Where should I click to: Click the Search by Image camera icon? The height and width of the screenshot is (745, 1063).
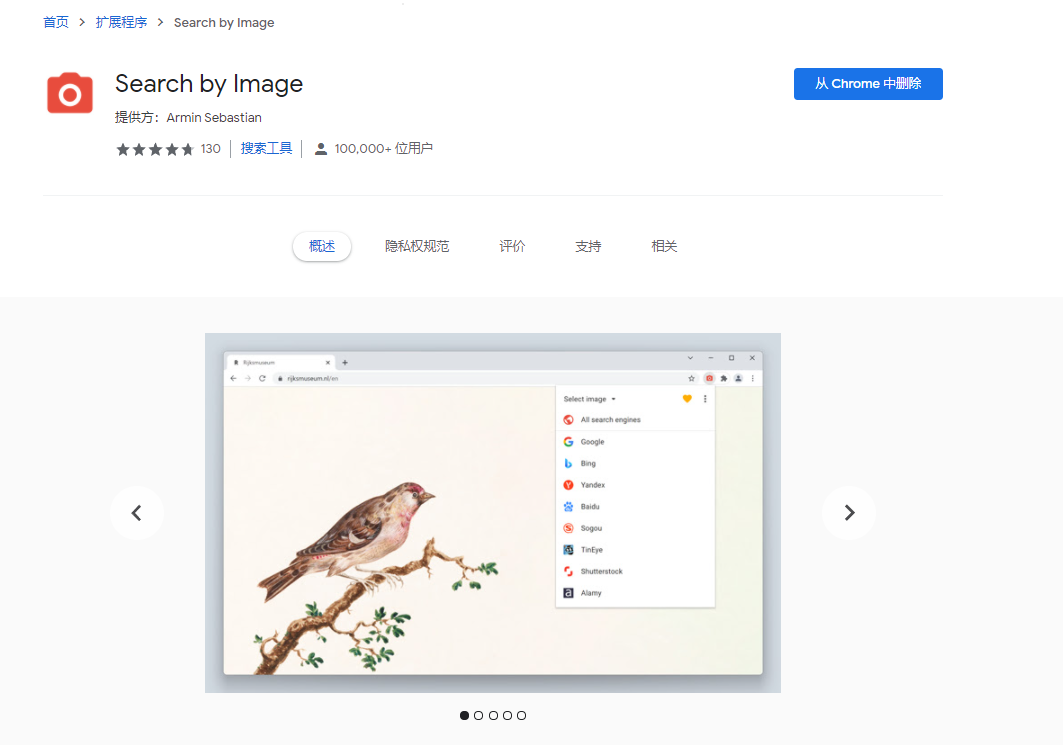click(x=70, y=94)
